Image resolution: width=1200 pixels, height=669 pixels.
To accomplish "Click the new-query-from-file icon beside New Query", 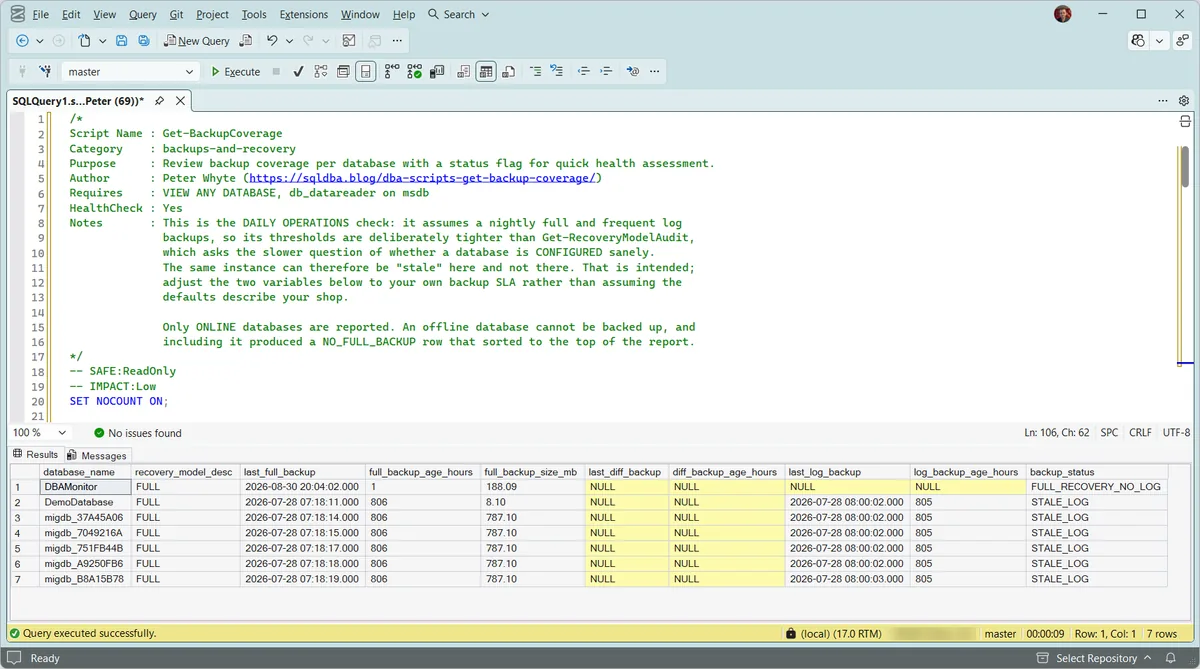I will 246,41.
